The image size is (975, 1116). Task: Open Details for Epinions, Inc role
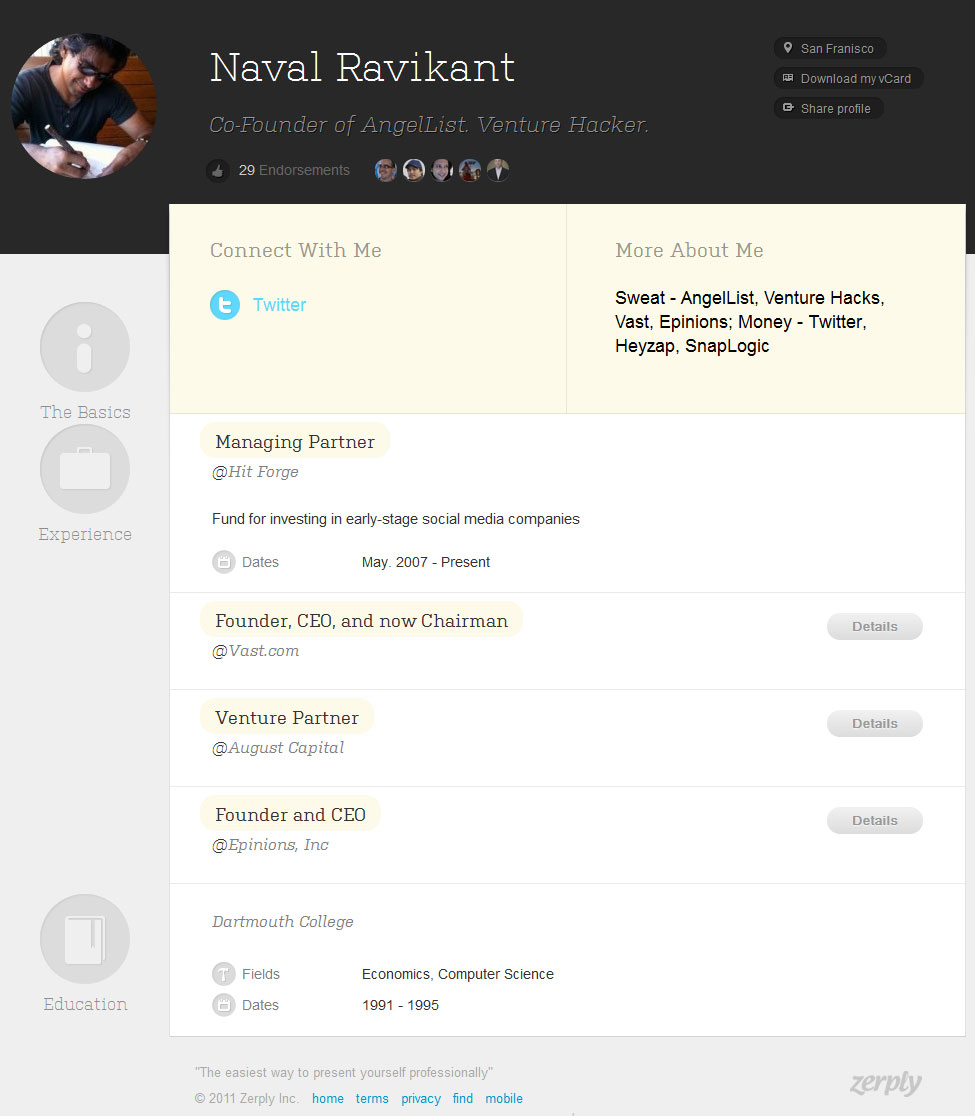click(874, 821)
